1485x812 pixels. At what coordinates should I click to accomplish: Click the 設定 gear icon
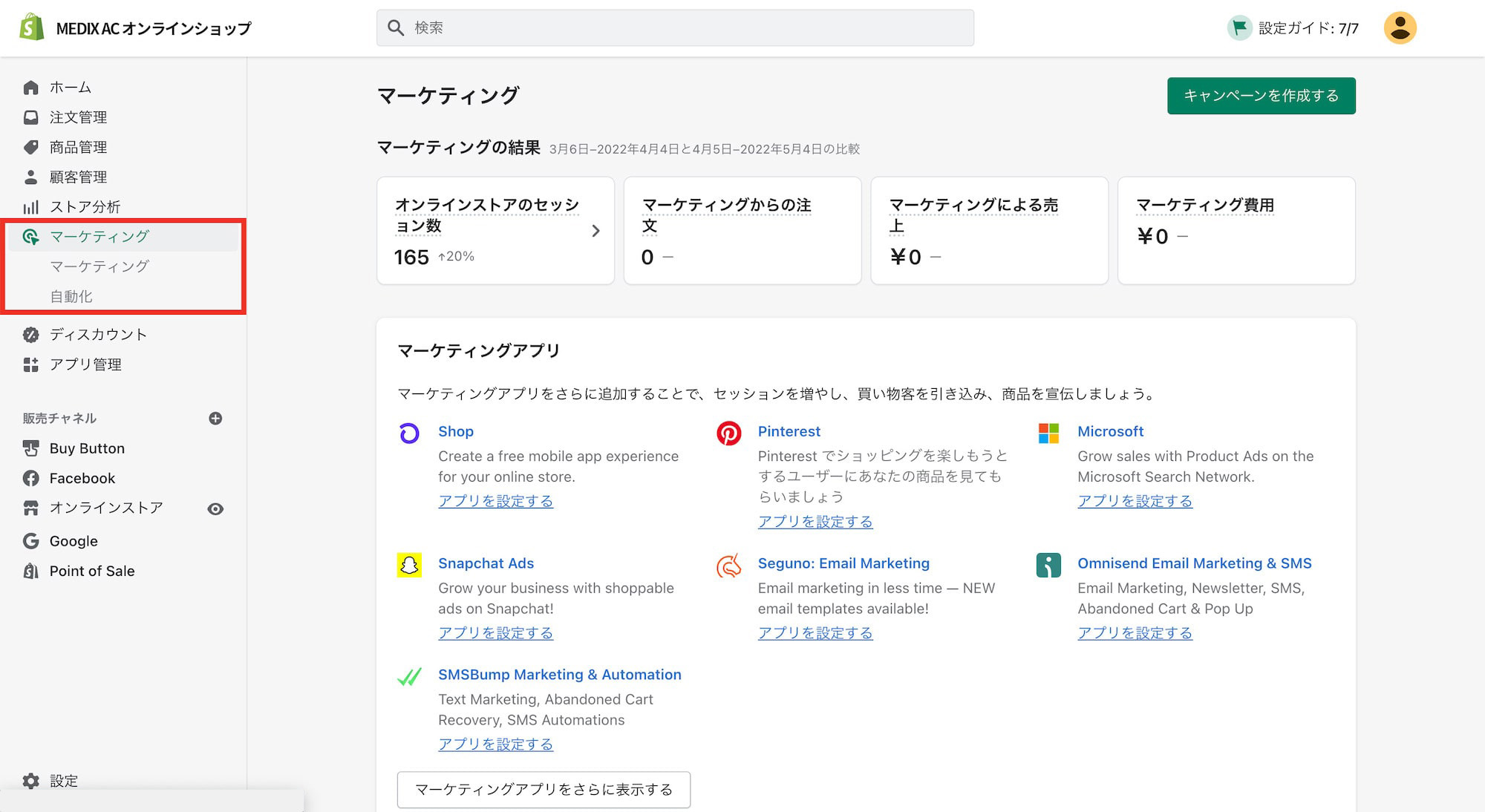30,781
